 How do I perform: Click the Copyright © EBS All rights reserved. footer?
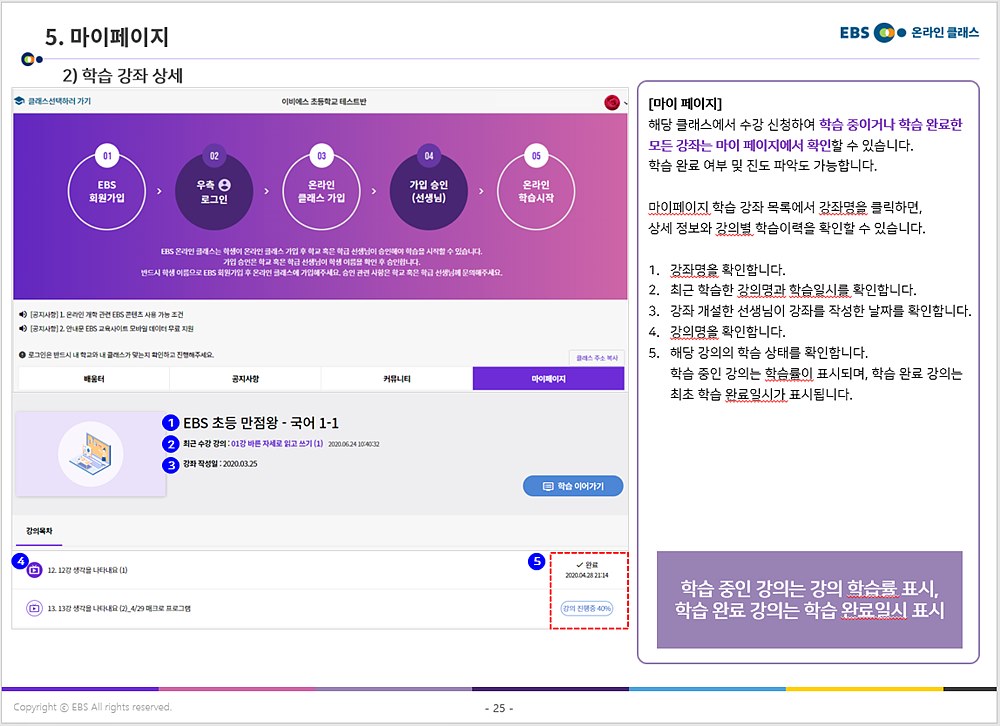(x=92, y=707)
